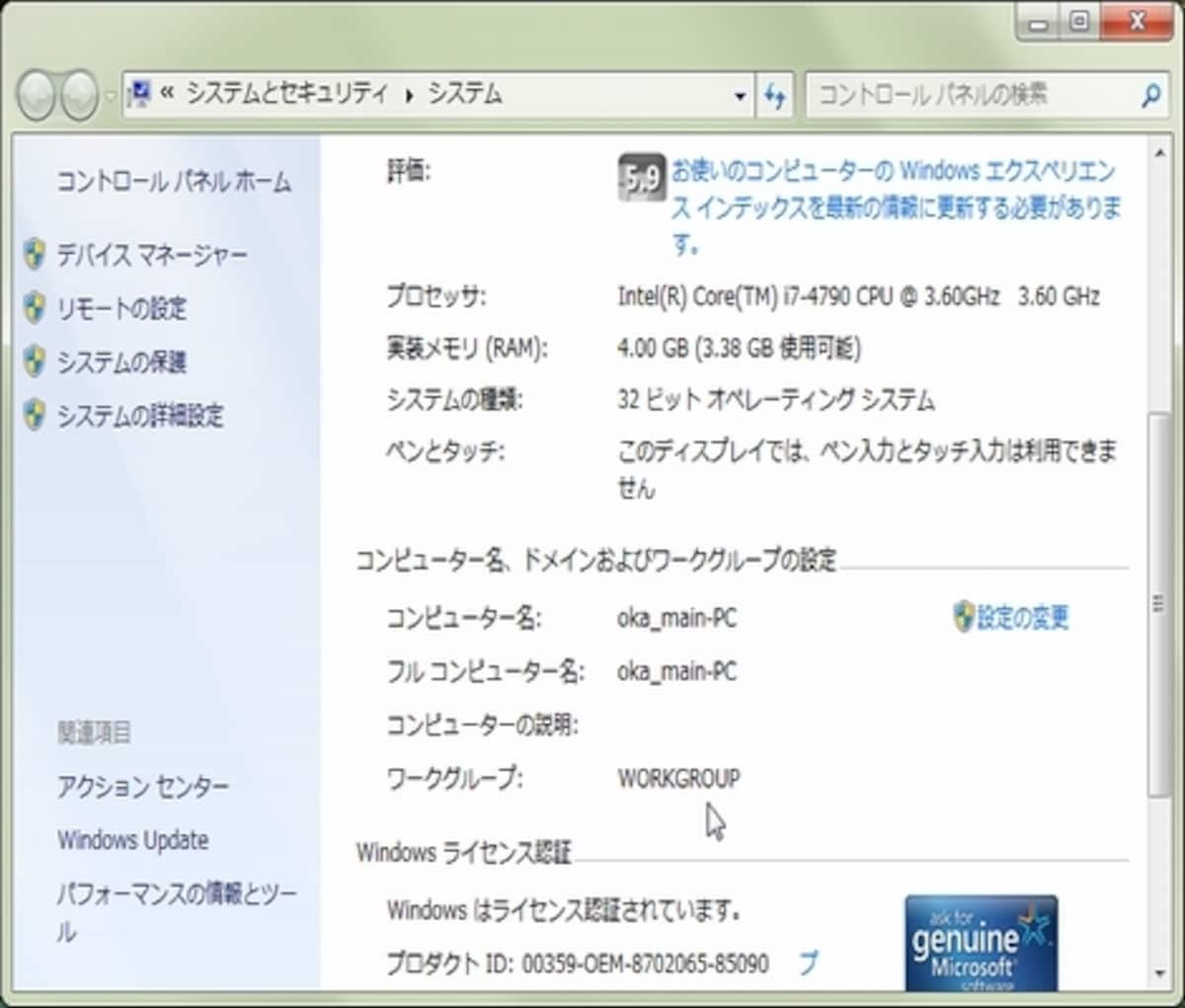Click the vertical scrollbar thumb
Image resolution: width=1185 pixels, height=1008 pixels.
tap(1159, 604)
